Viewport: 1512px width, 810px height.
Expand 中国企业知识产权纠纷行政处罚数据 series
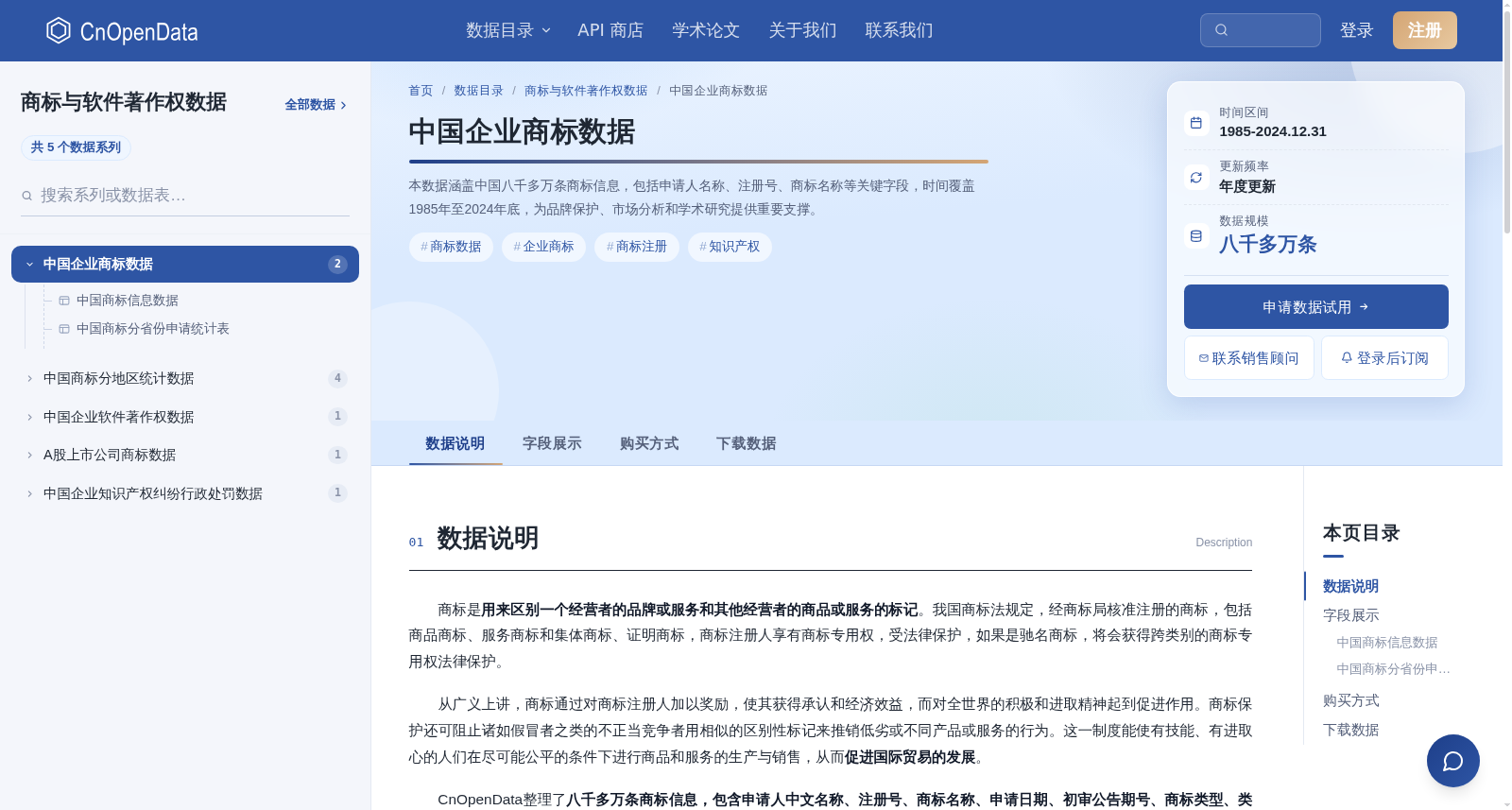click(185, 493)
